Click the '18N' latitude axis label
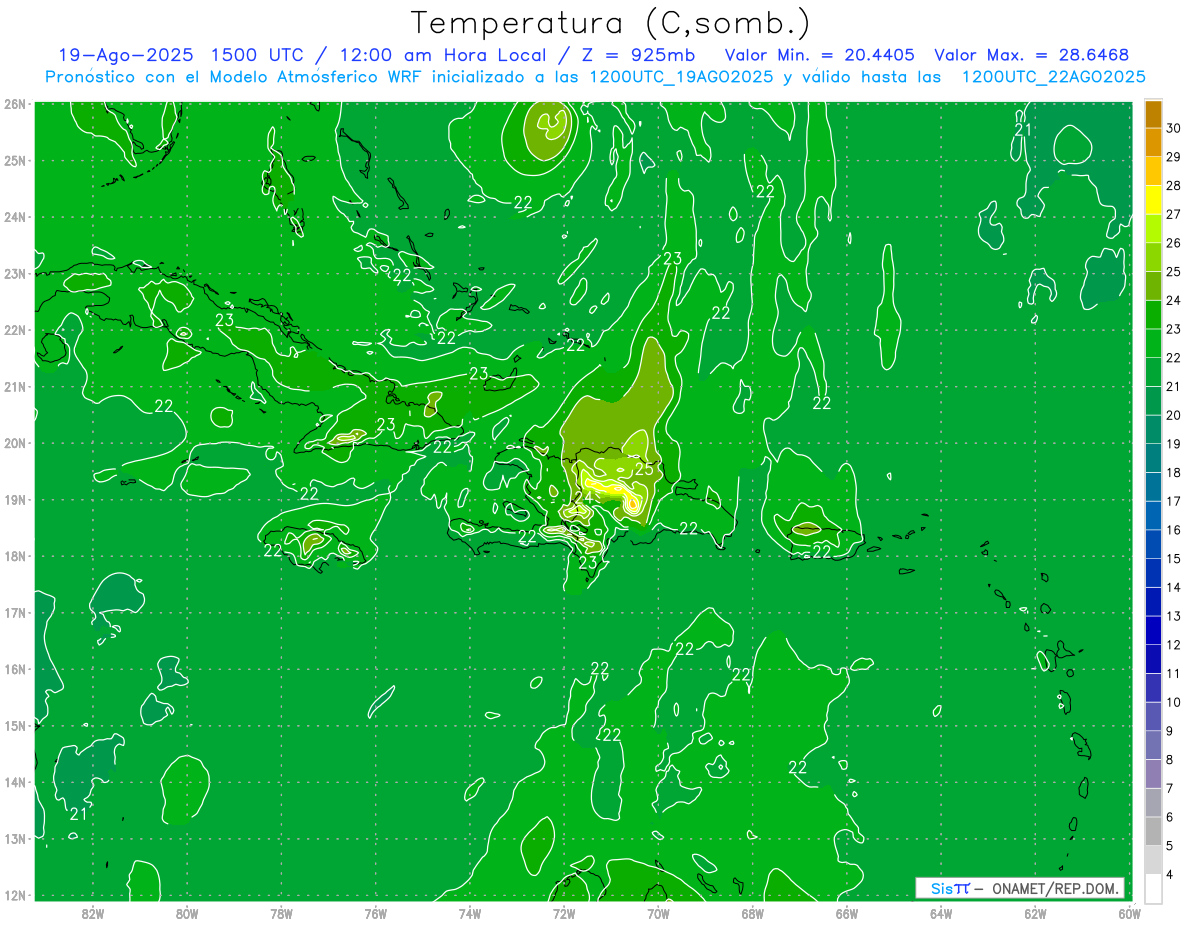The height and width of the screenshot is (927, 1200). pos(15,556)
